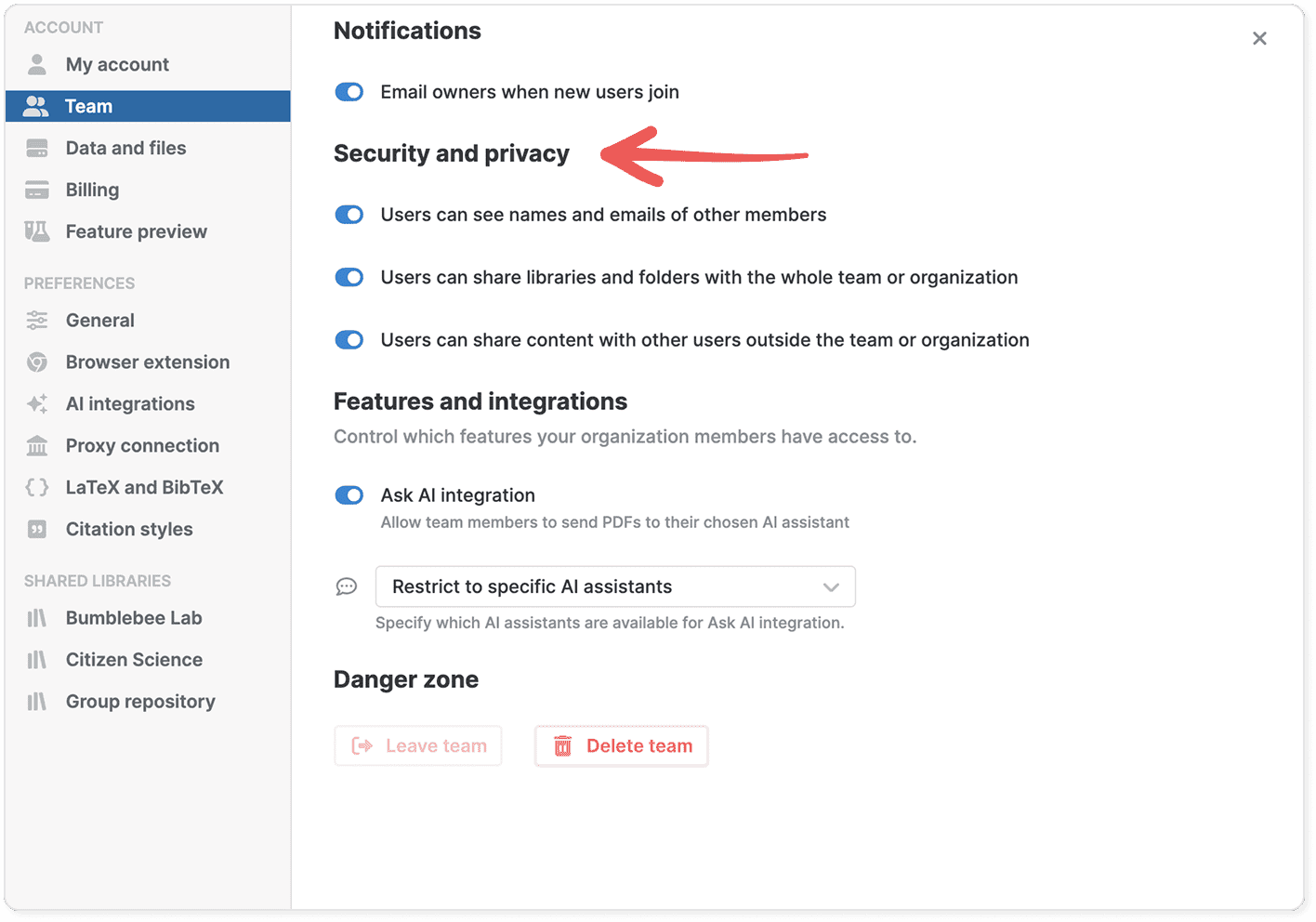Open Restrict to specific AI assistants dropdown
The width and height of the screenshot is (1316, 922).
point(615,586)
